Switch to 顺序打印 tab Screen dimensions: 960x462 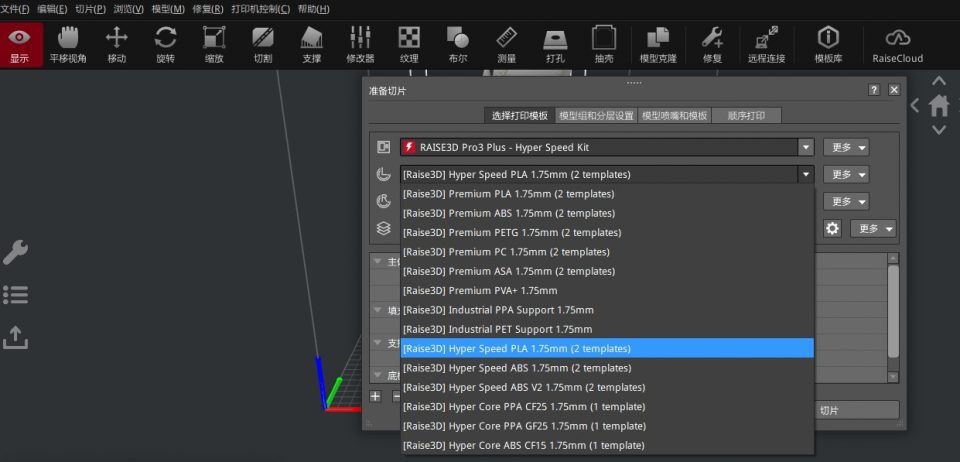[x=746, y=115]
